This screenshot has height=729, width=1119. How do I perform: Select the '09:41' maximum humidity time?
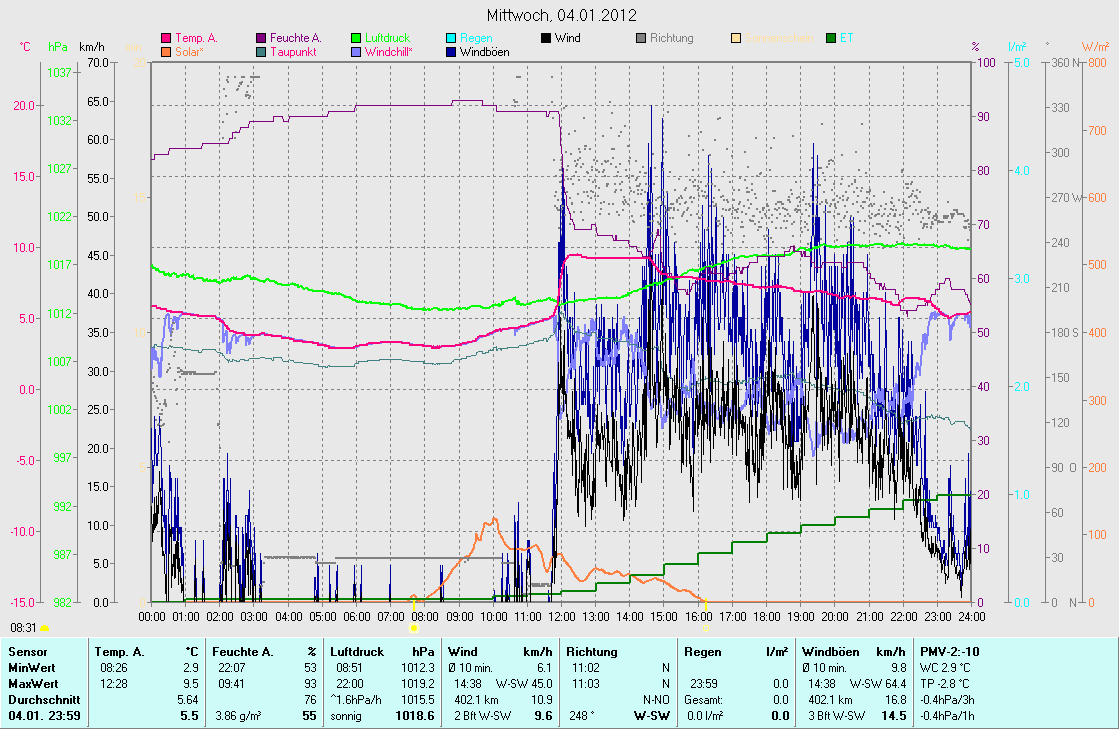click(x=232, y=684)
